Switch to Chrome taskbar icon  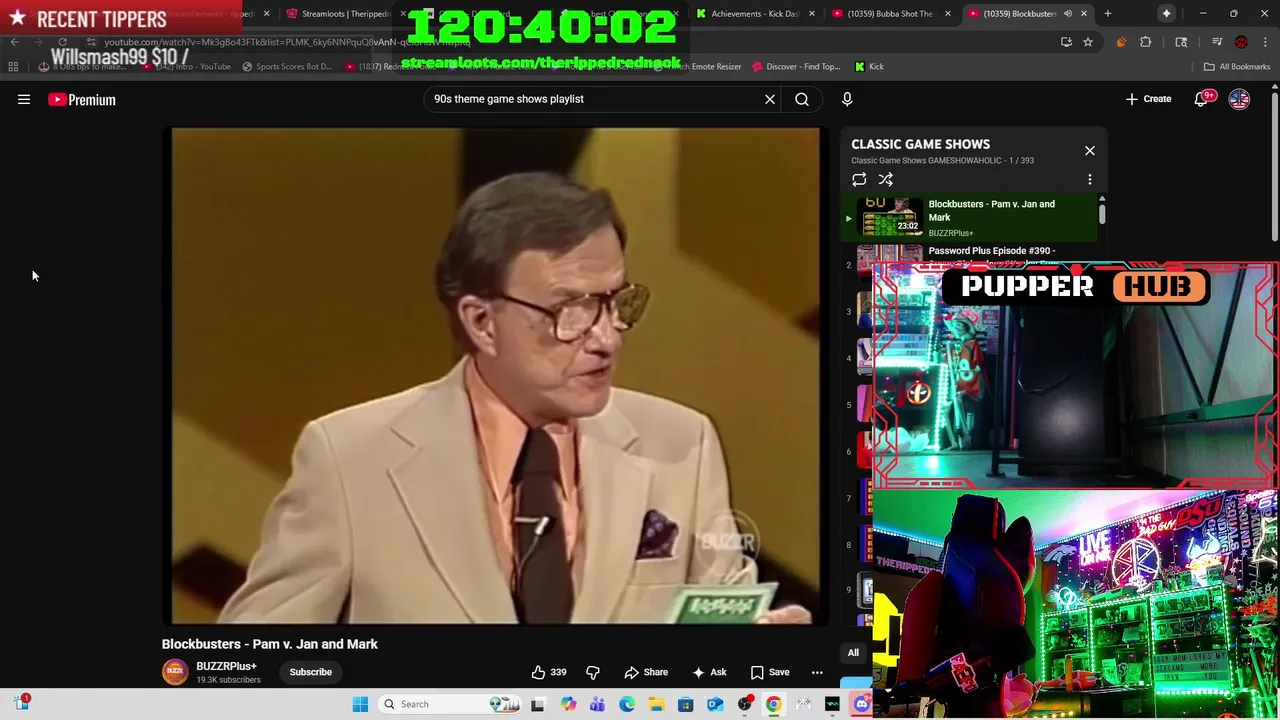(x=774, y=704)
